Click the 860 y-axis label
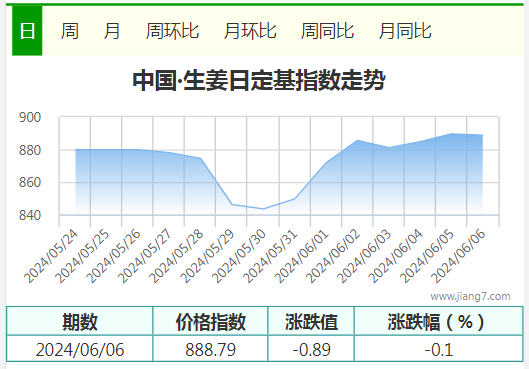This screenshot has height=369, width=529. pos(30,182)
